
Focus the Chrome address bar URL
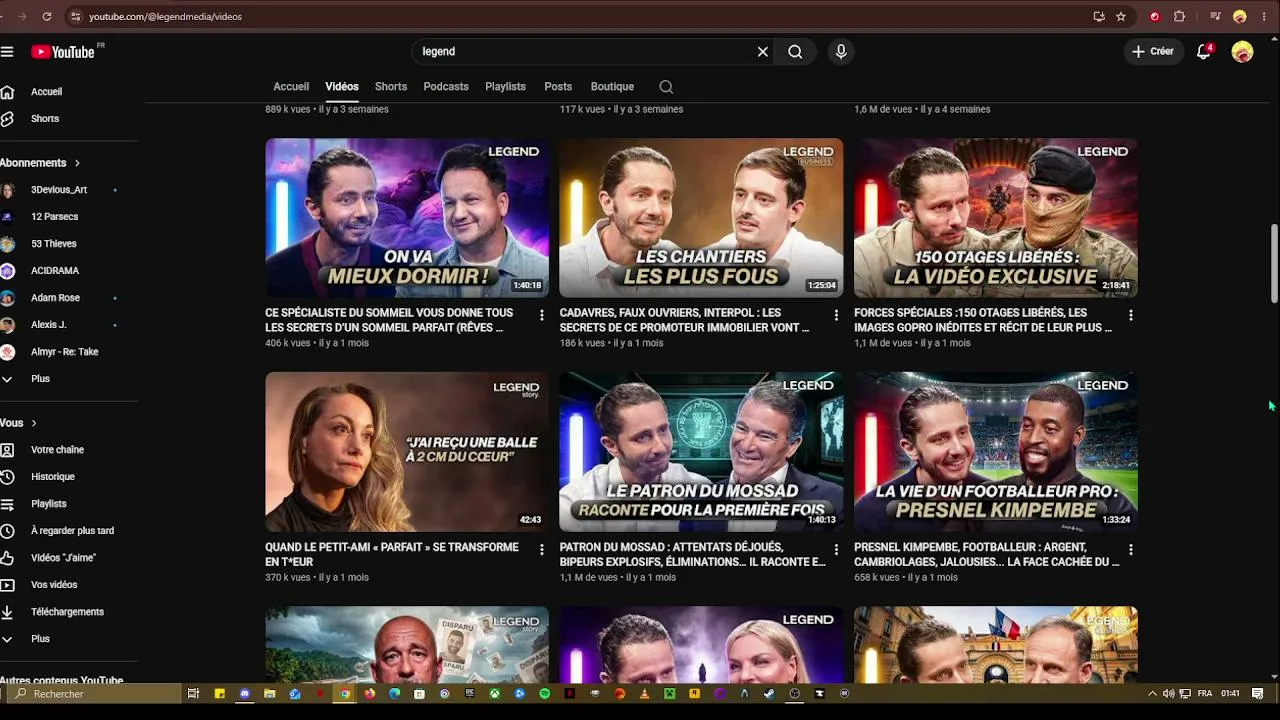click(x=165, y=16)
